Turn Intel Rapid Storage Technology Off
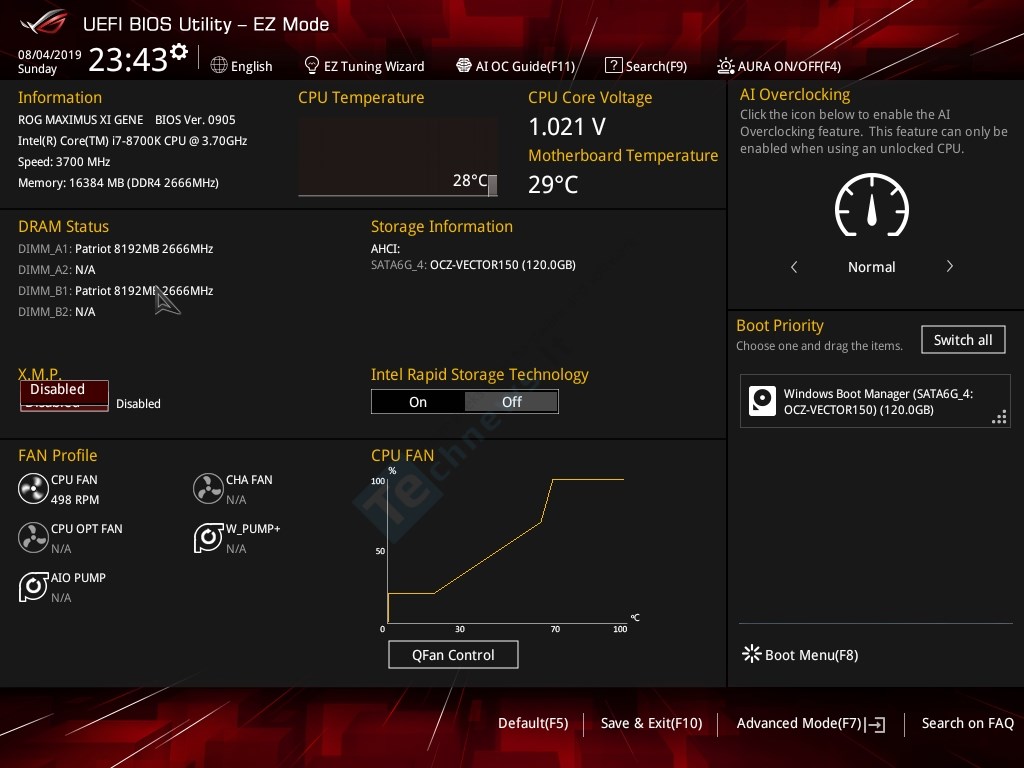The width and height of the screenshot is (1024, 768). pos(511,402)
